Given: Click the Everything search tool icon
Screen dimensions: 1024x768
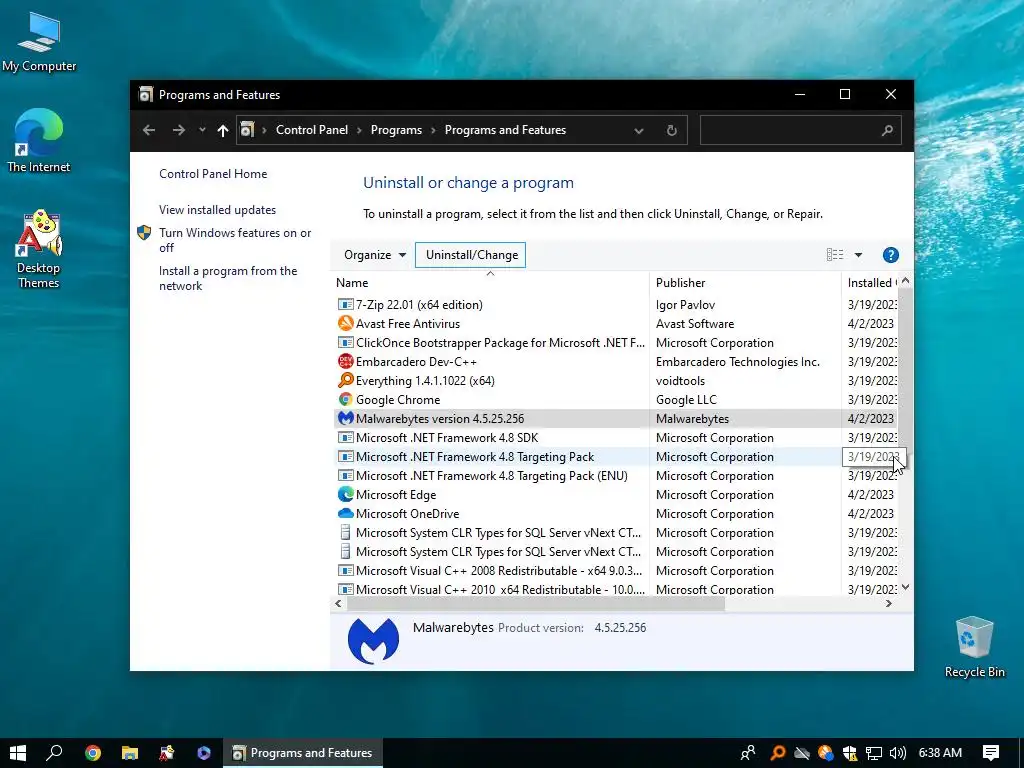Looking at the screenshot, I should coord(345,380).
